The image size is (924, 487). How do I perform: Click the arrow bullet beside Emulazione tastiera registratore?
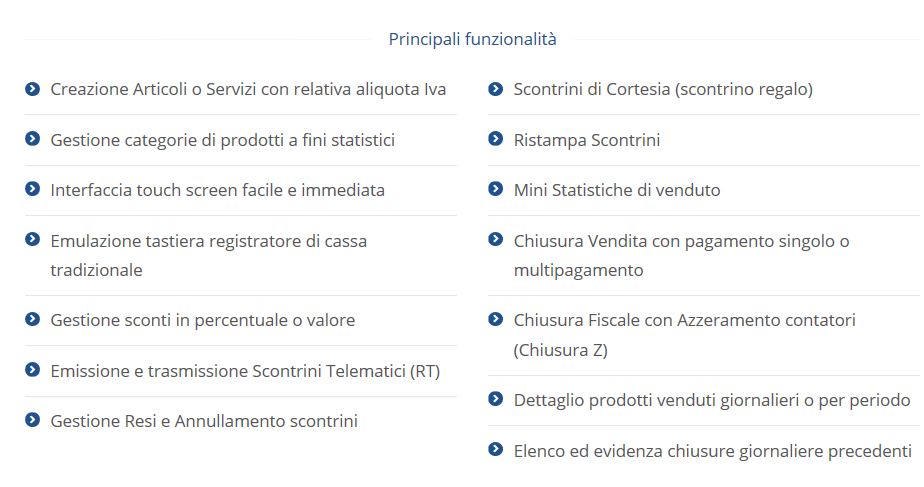point(32,239)
